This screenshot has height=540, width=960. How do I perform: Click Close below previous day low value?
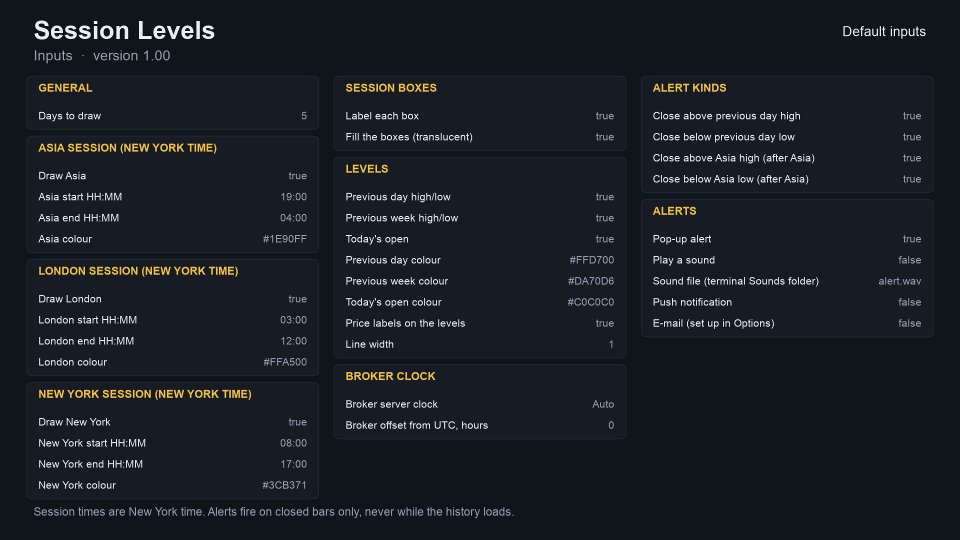pos(912,137)
